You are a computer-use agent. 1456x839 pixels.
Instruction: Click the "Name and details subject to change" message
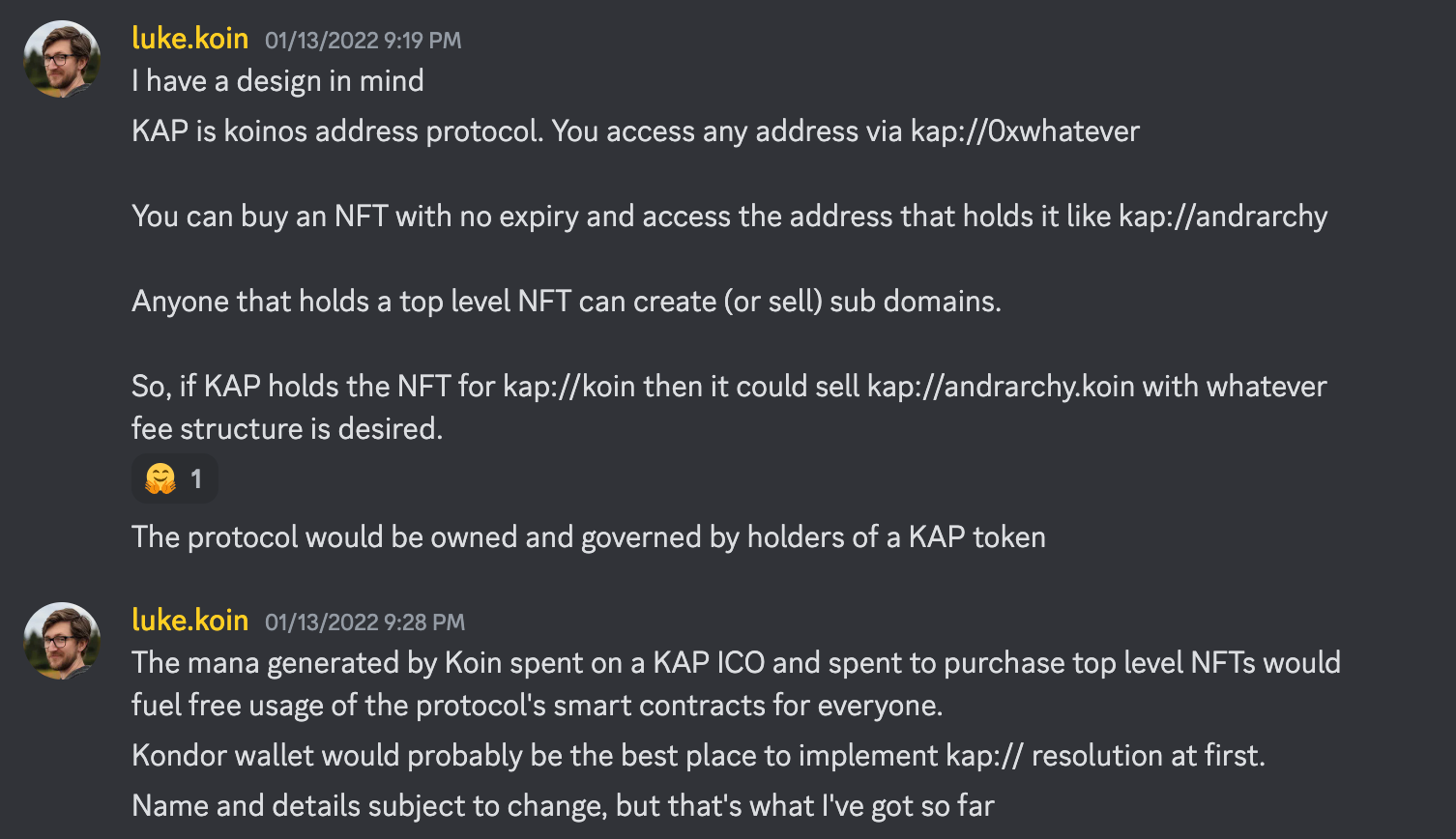click(x=563, y=806)
